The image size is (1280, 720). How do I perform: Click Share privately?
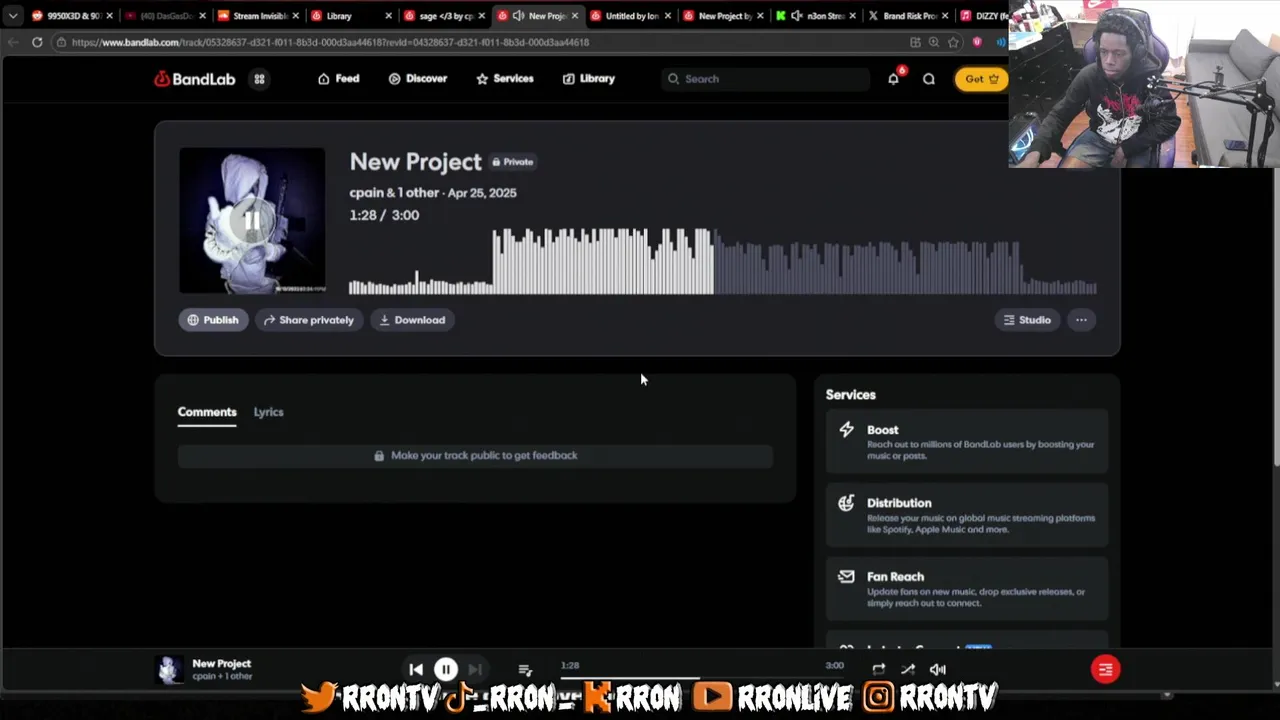click(x=308, y=320)
